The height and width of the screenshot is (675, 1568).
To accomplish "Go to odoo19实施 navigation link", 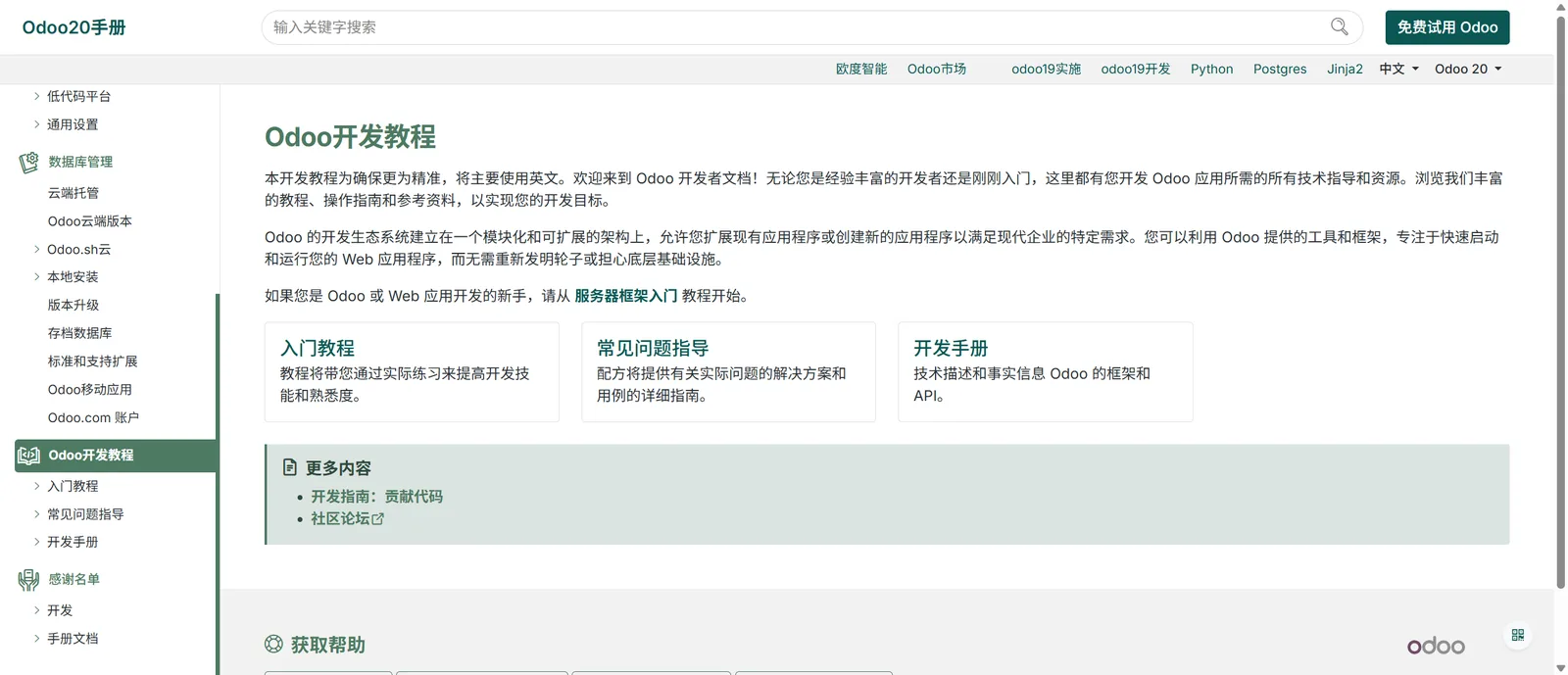I will [1046, 69].
